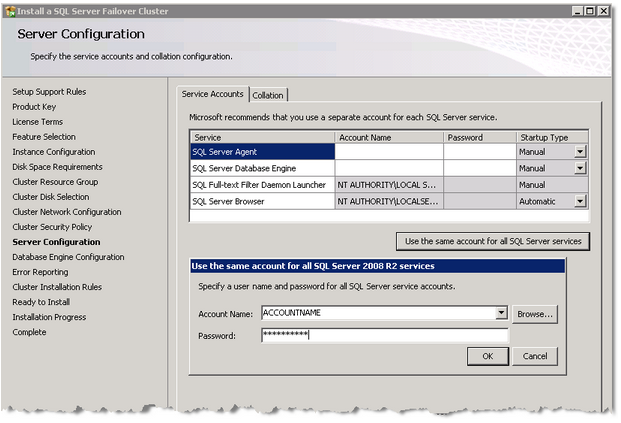
Task: Click Cluster Installation Rules step in sidebar
Action: (57, 287)
